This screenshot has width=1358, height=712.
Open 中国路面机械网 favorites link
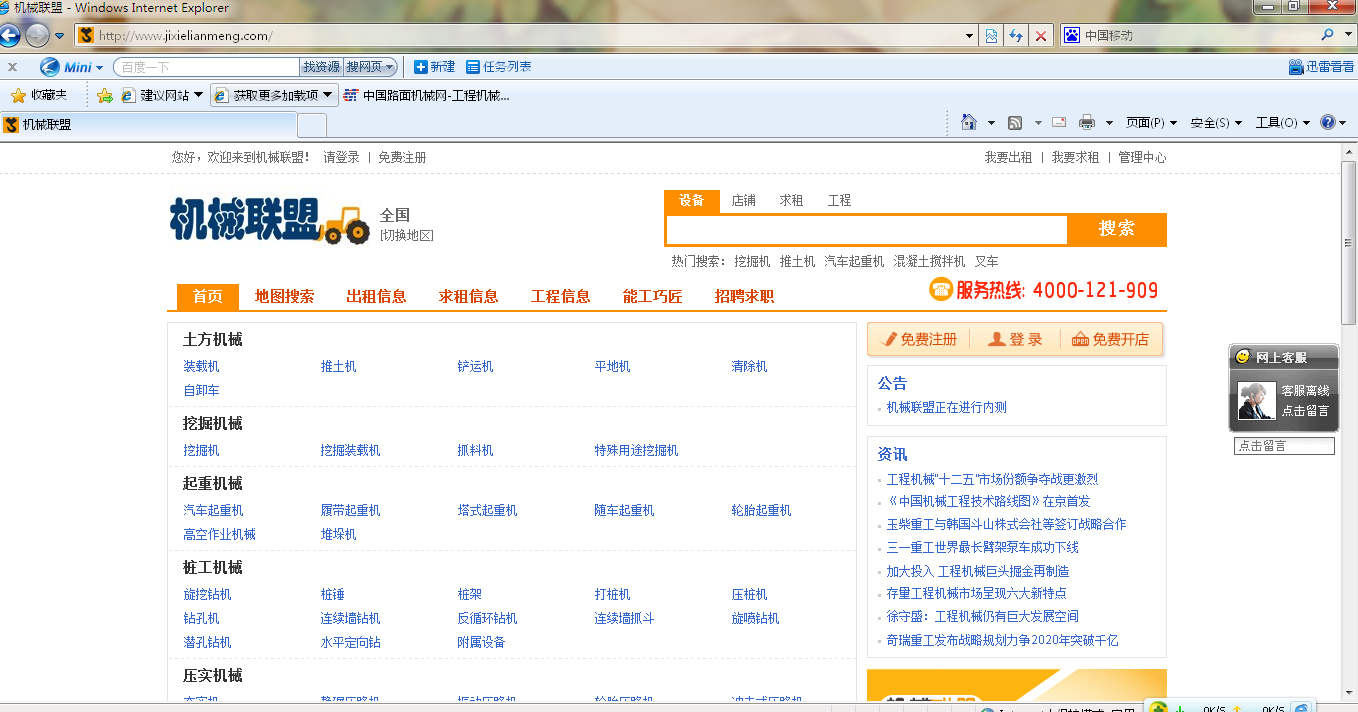426,96
